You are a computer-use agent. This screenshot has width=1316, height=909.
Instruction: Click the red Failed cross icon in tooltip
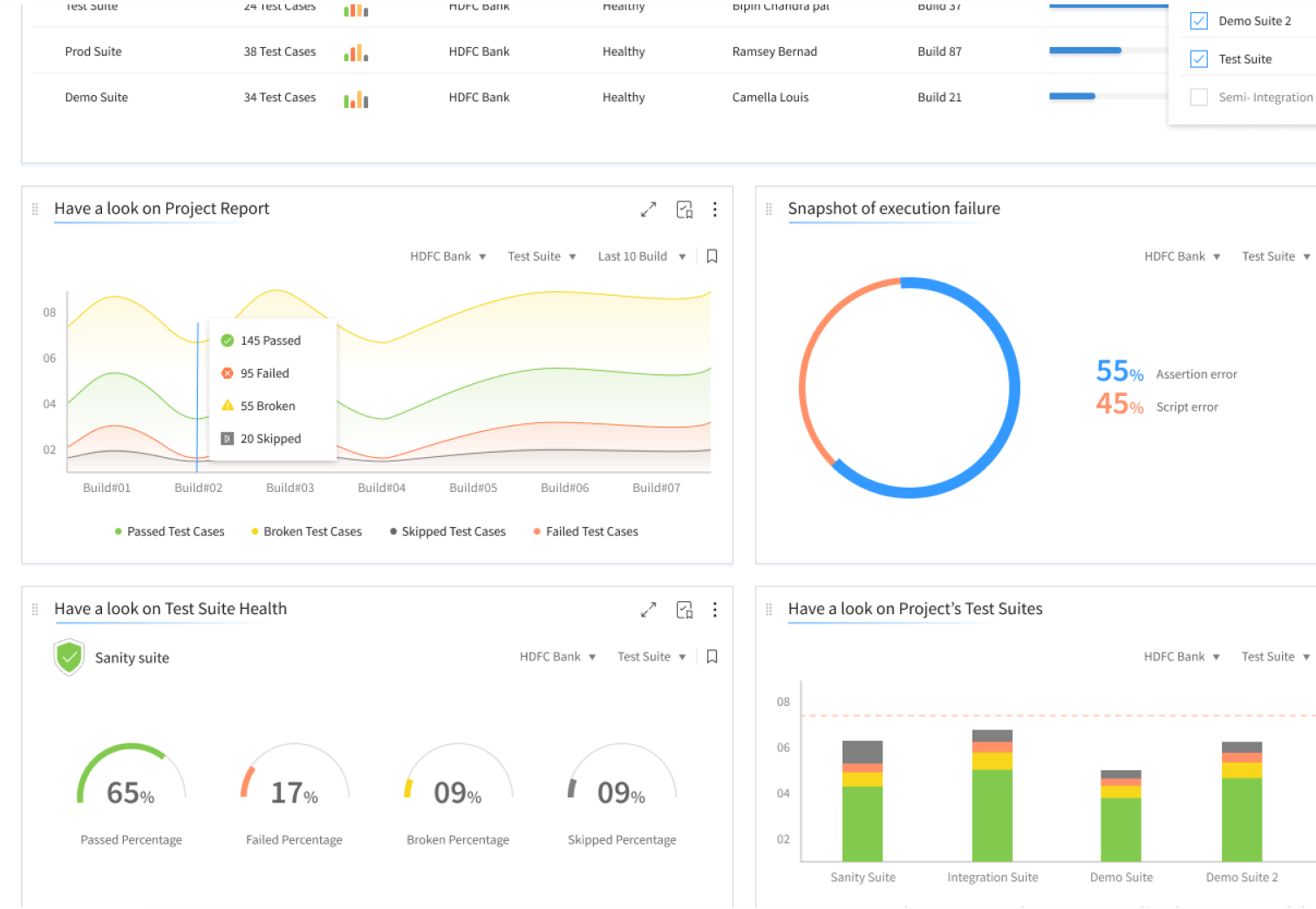tap(228, 373)
